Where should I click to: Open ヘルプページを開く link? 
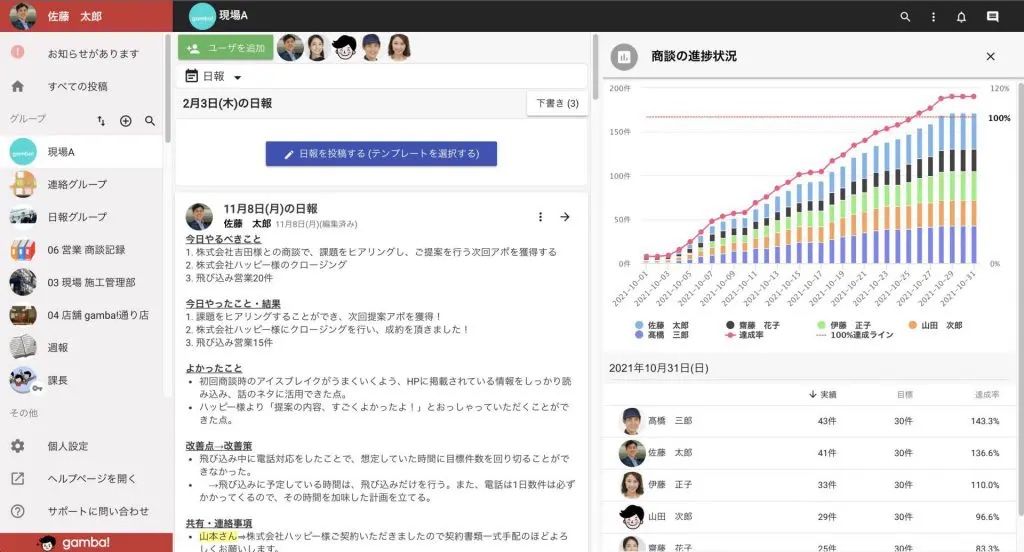91,479
